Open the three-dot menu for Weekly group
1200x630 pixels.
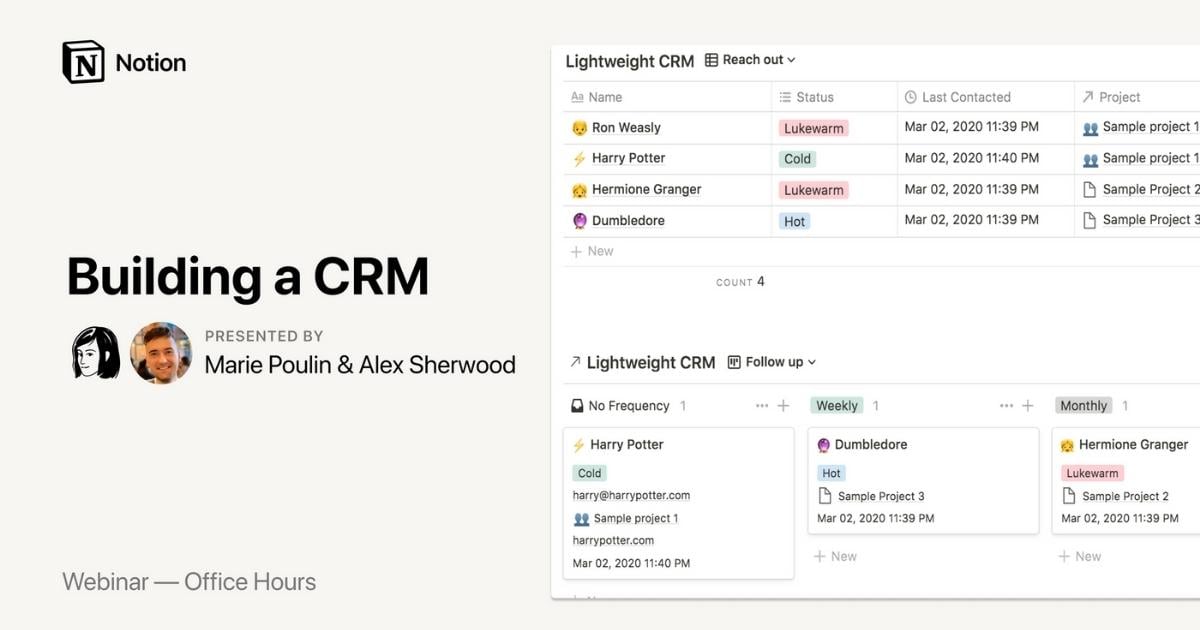[x=1006, y=406]
